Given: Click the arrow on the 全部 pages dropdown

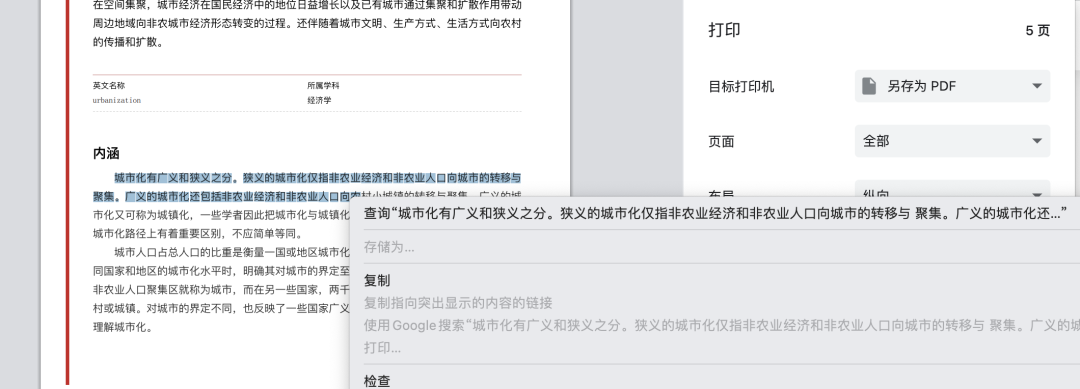Looking at the screenshot, I should pos(1037,141).
